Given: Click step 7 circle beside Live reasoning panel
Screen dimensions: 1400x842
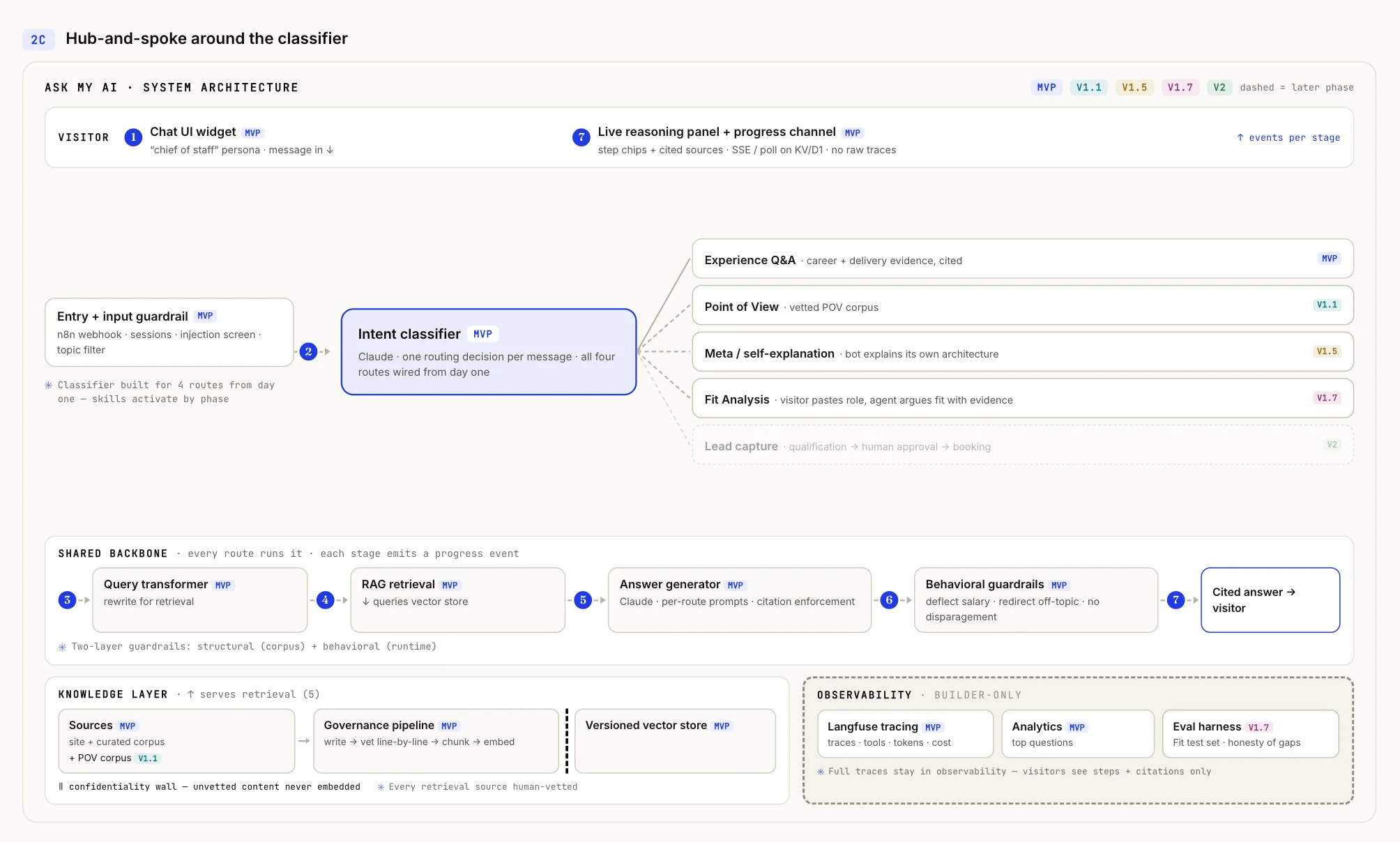Looking at the screenshot, I should [581, 137].
